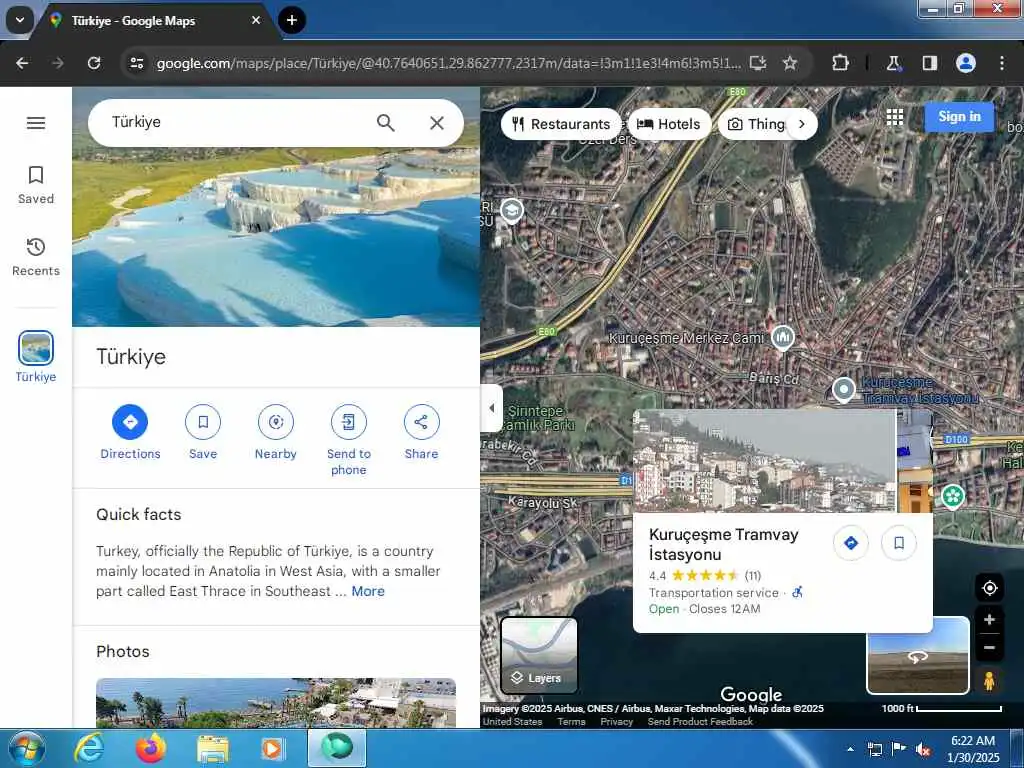Share the Türkiye place
Image resolution: width=1024 pixels, height=768 pixels.
pos(421,432)
